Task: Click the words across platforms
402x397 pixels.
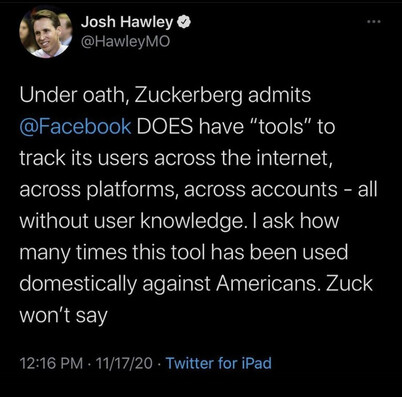Action: pyautogui.click(x=97, y=190)
